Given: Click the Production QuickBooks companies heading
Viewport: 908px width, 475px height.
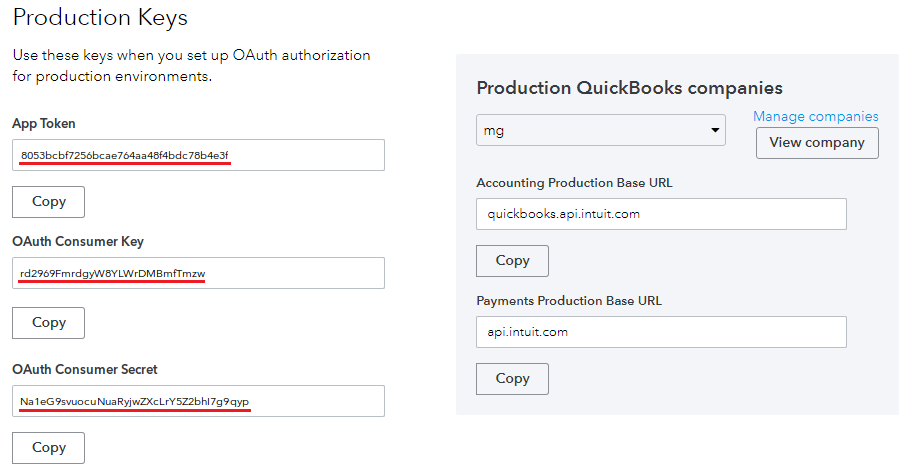Looking at the screenshot, I should (629, 88).
